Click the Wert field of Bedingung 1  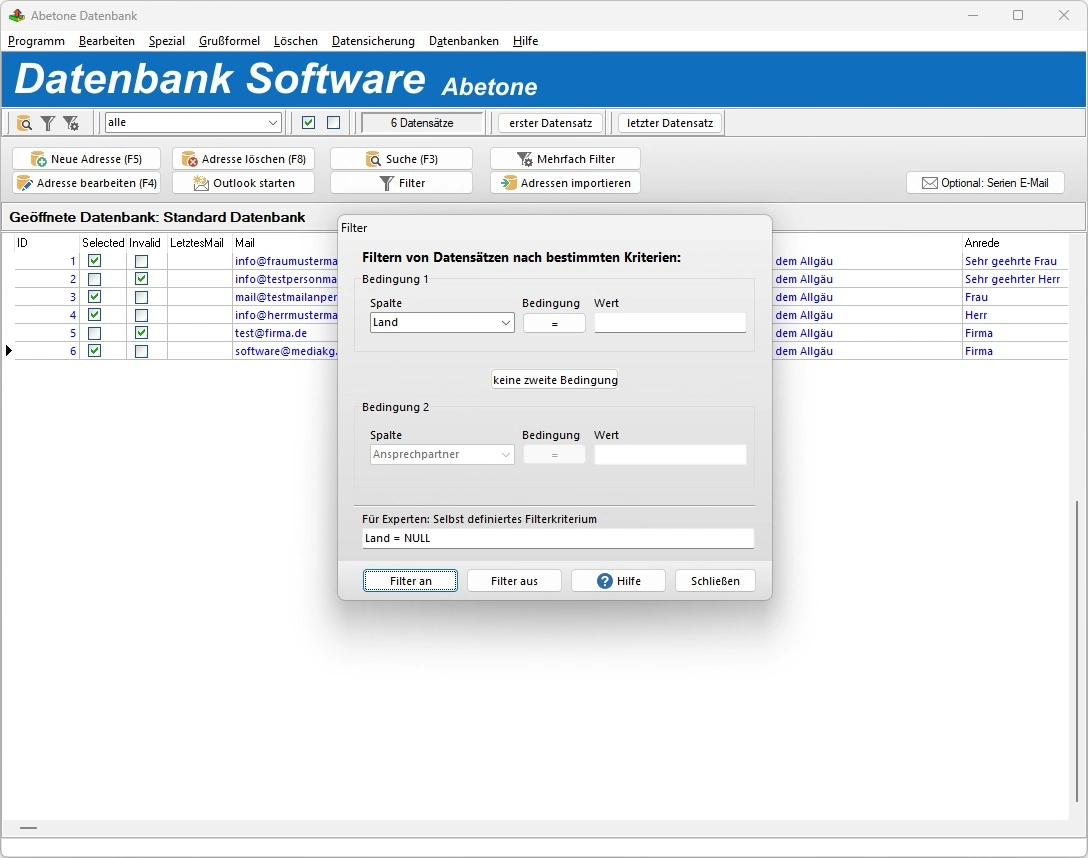670,323
